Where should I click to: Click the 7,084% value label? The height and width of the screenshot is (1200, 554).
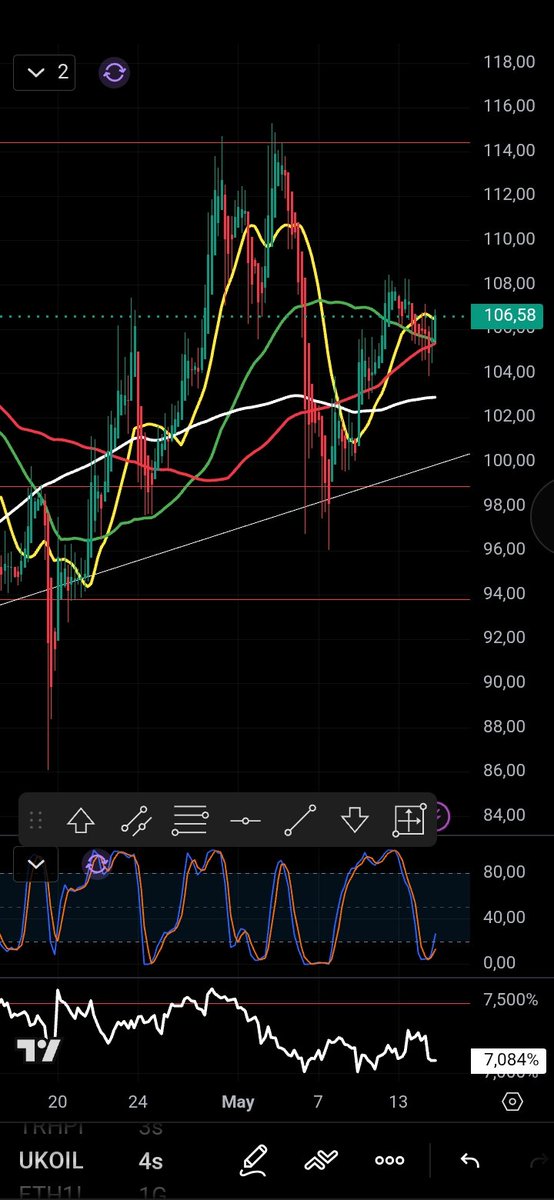tap(507, 1060)
